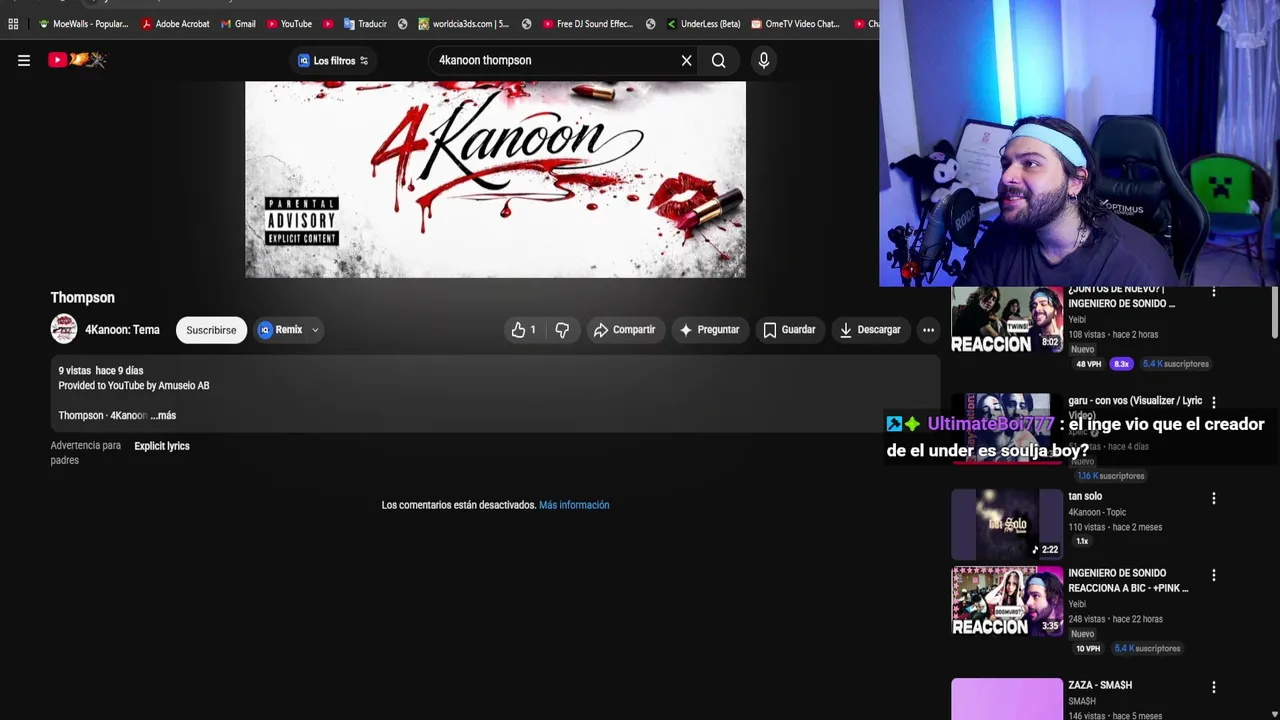Open the YouTube text bookmark

289,24
